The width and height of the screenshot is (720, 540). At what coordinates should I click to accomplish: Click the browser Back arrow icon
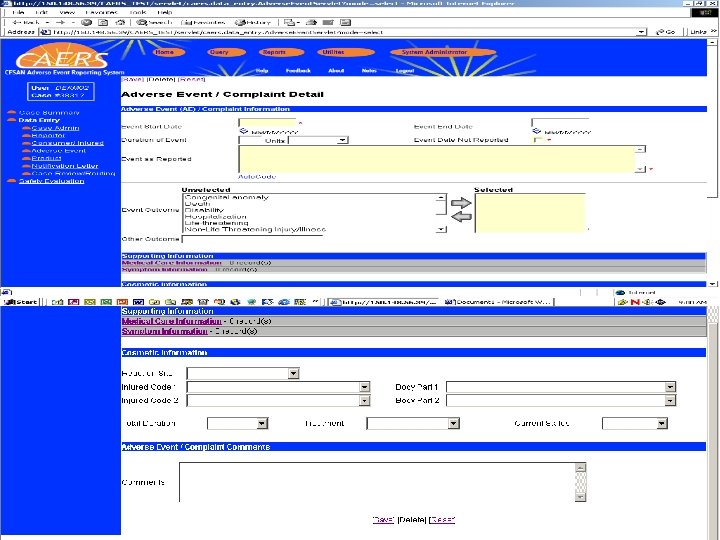(x=17, y=22)
